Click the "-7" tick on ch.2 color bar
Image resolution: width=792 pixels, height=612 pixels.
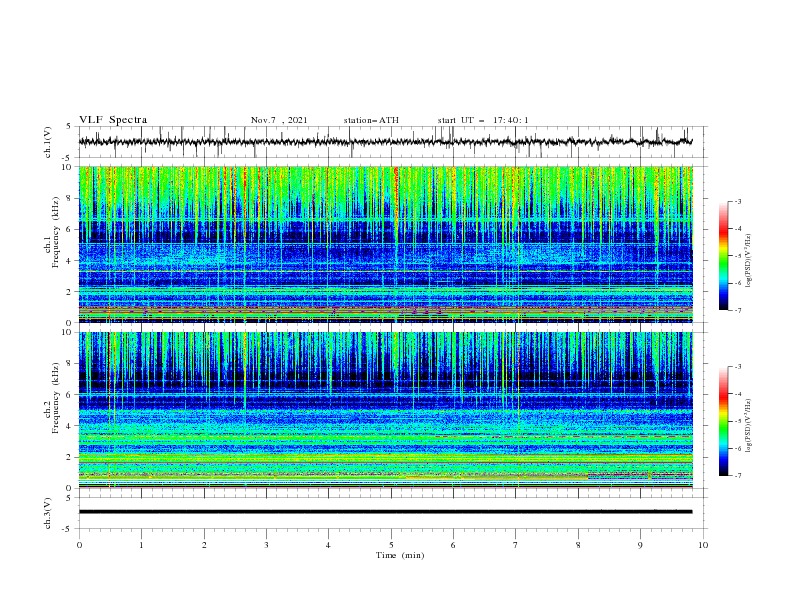(x=737, y=475)
